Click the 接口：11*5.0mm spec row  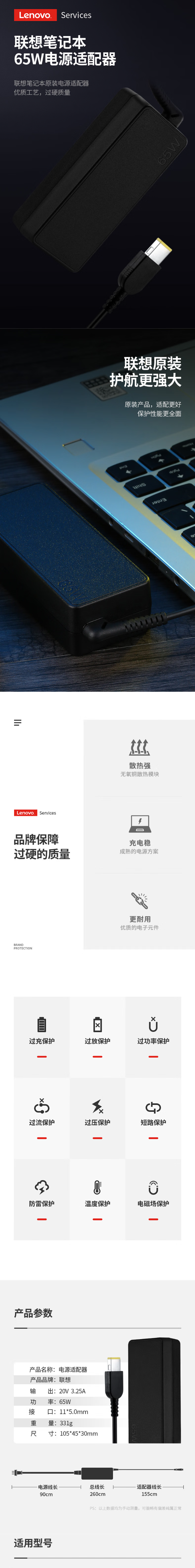tap(59, 1412)
